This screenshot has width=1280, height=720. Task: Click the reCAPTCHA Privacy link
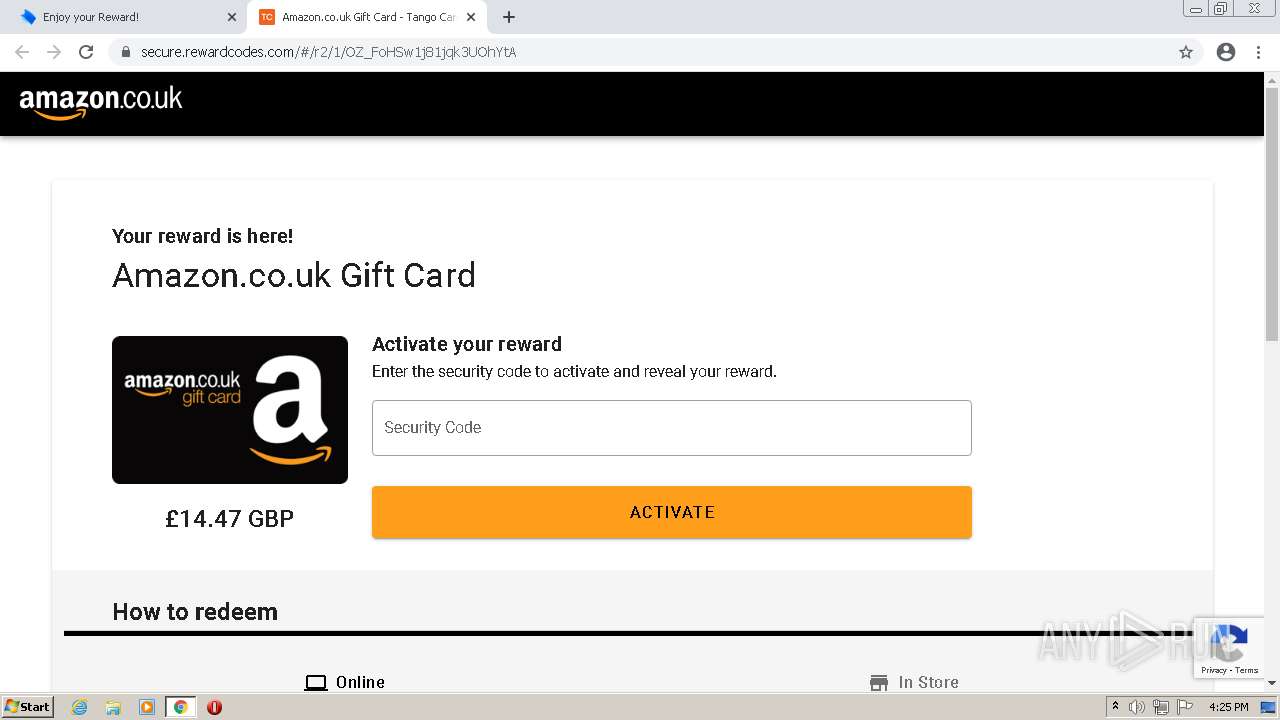pos(1214,670)
